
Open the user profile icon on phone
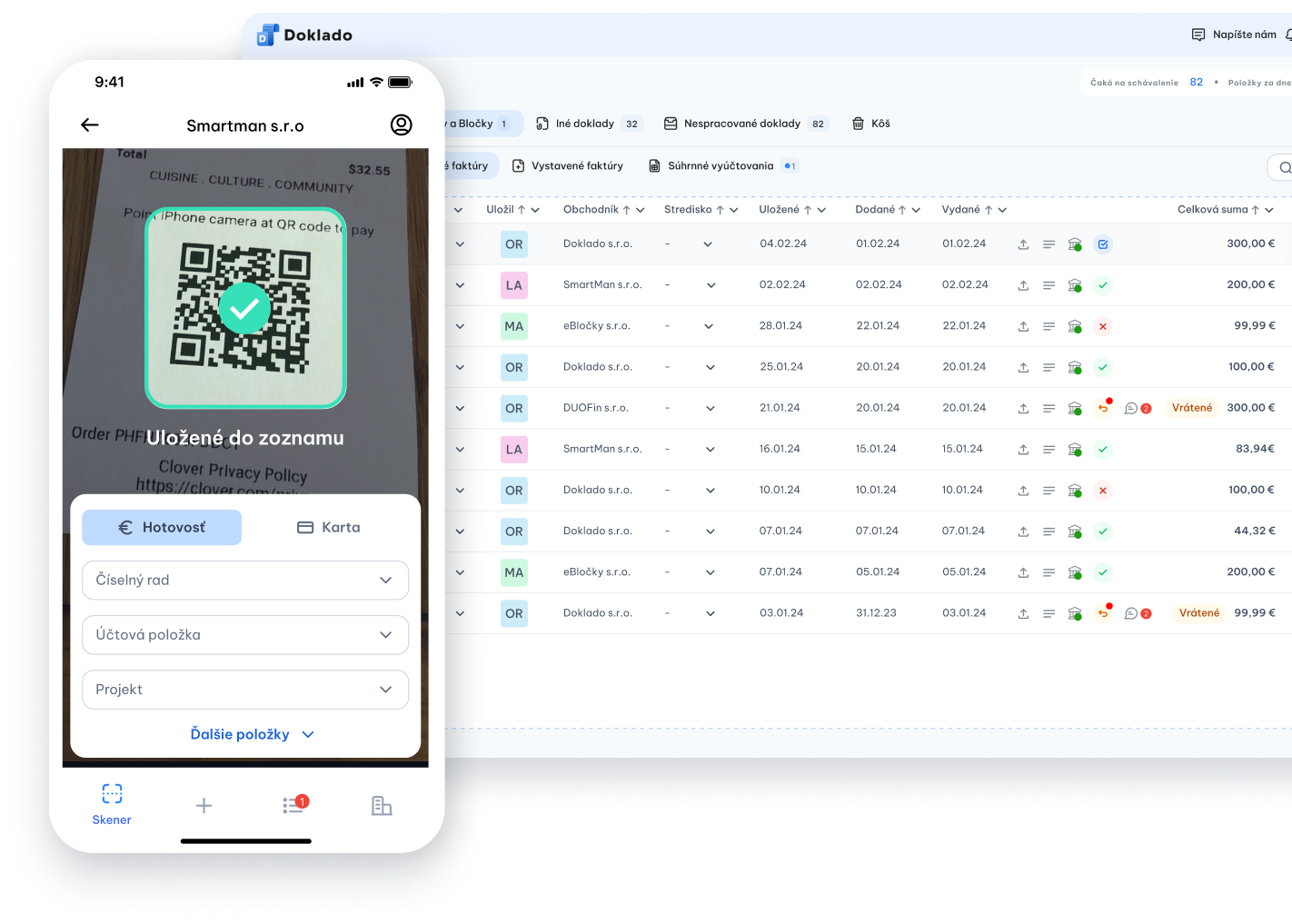pos(401,125)
